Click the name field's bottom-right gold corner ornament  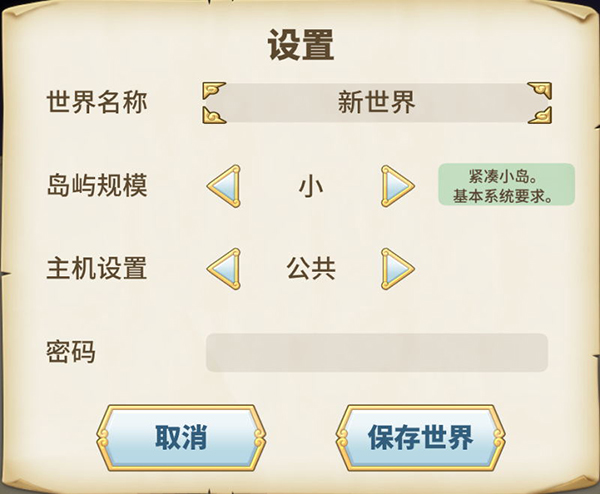[541, 115]
